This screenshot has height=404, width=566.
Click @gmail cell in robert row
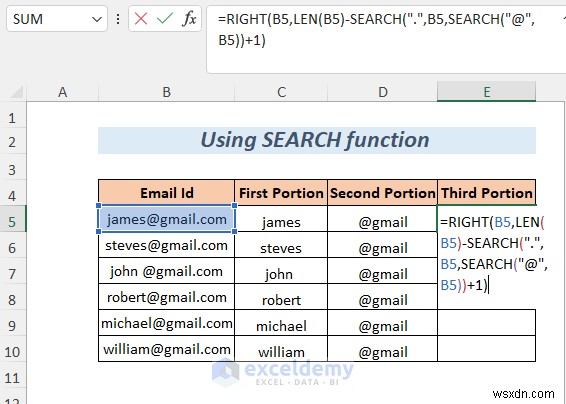(383, 297)
